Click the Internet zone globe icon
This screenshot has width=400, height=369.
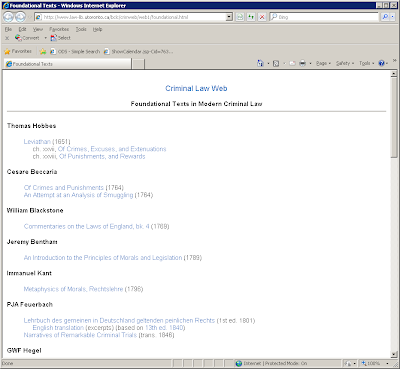239,363
